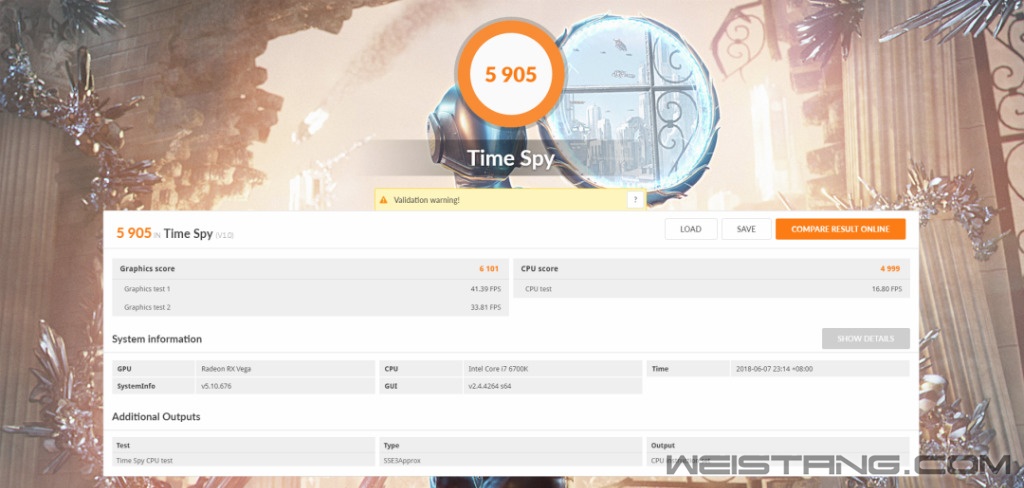Image resolution: width=1024 pixels, height=488 pixels.
Task: Click the Type column header
Action: pos(391,446)
